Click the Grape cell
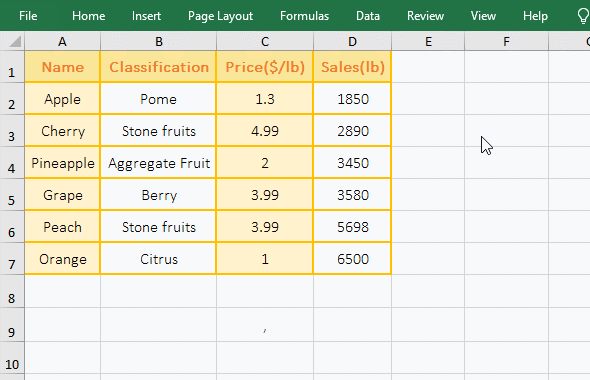The width and height of the screenshot is (590, 380). 62,195
